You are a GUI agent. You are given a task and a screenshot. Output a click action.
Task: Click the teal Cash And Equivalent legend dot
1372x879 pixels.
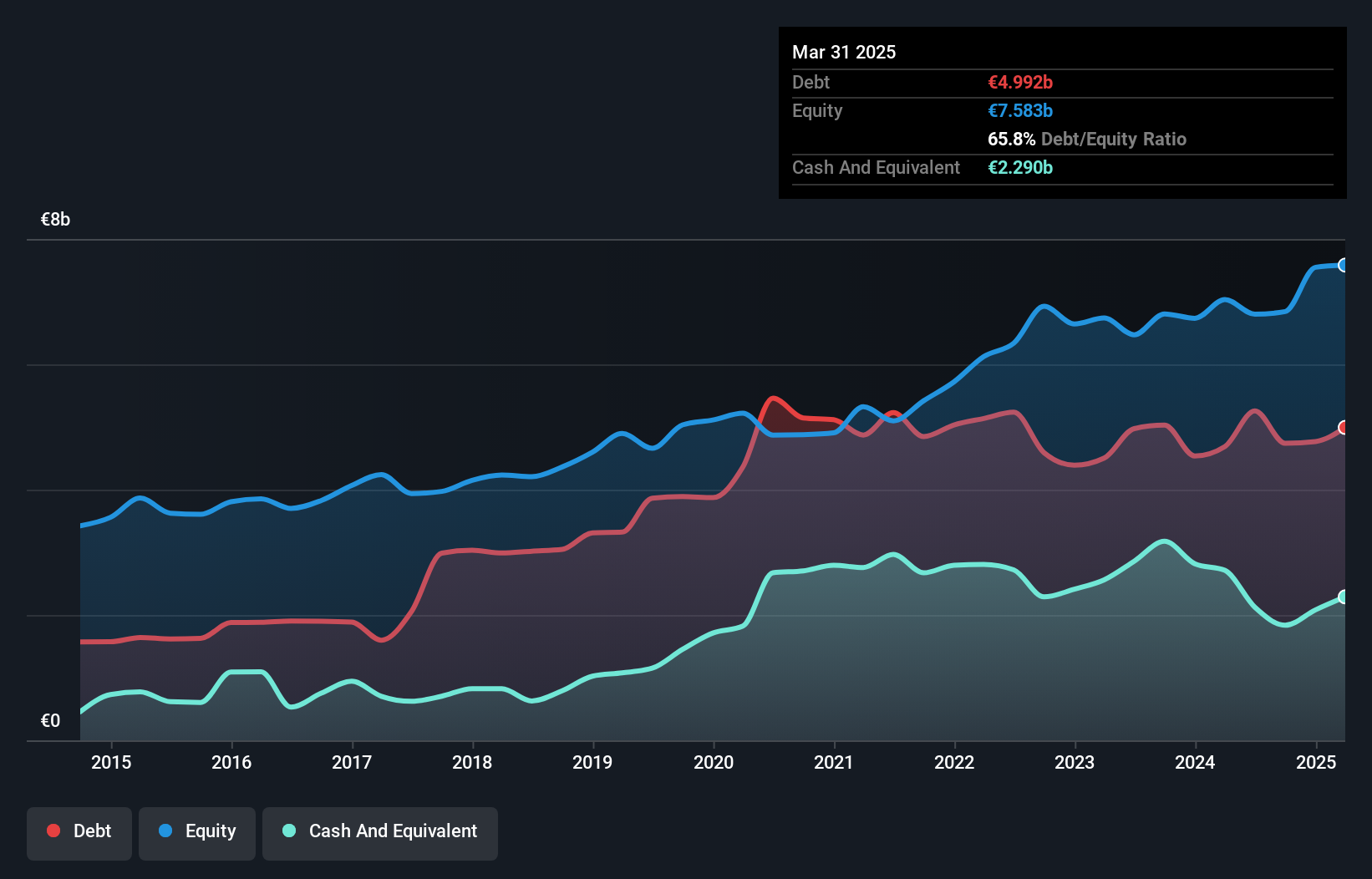coord(289,831)
